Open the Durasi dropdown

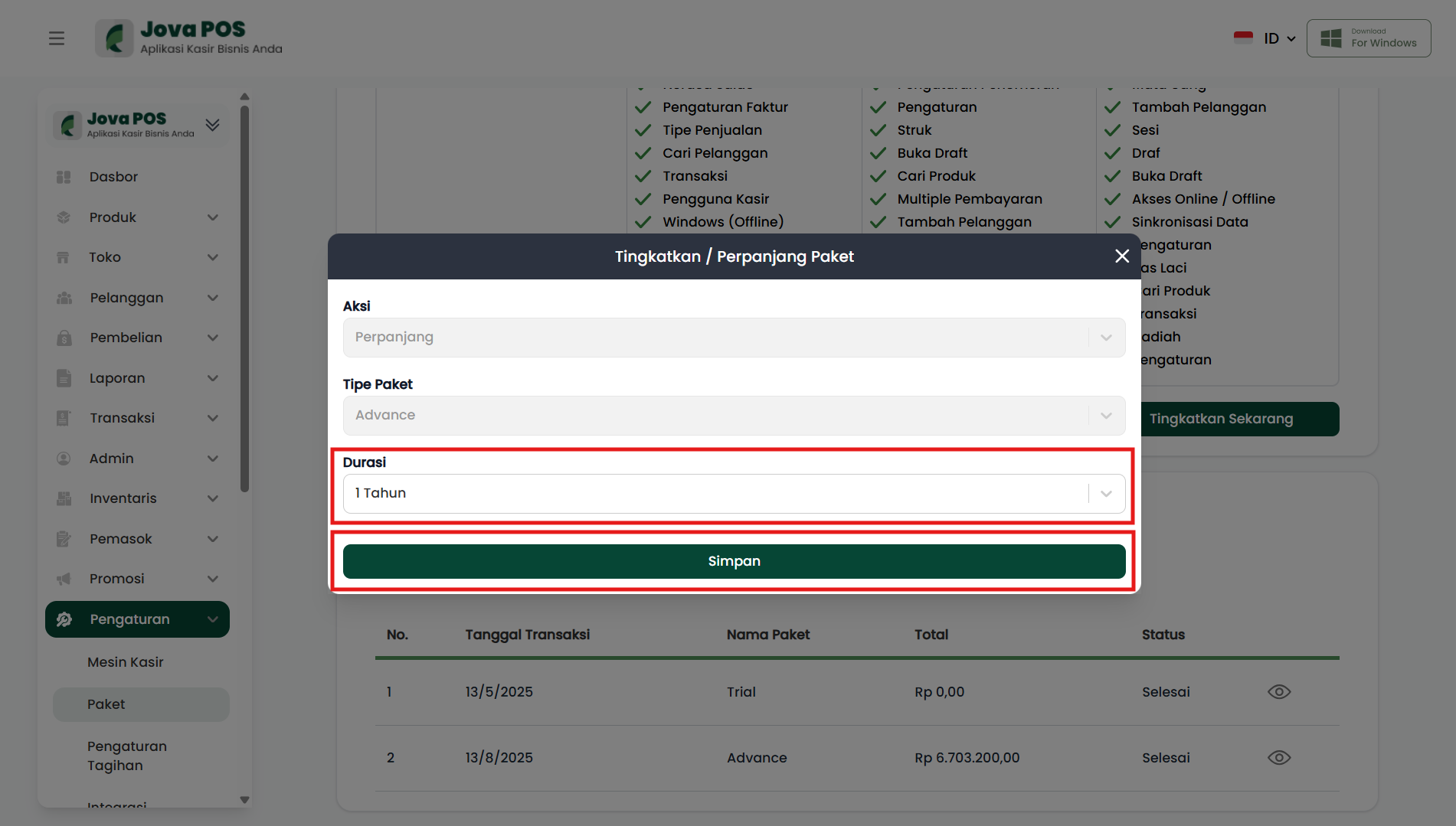[734, 494]
